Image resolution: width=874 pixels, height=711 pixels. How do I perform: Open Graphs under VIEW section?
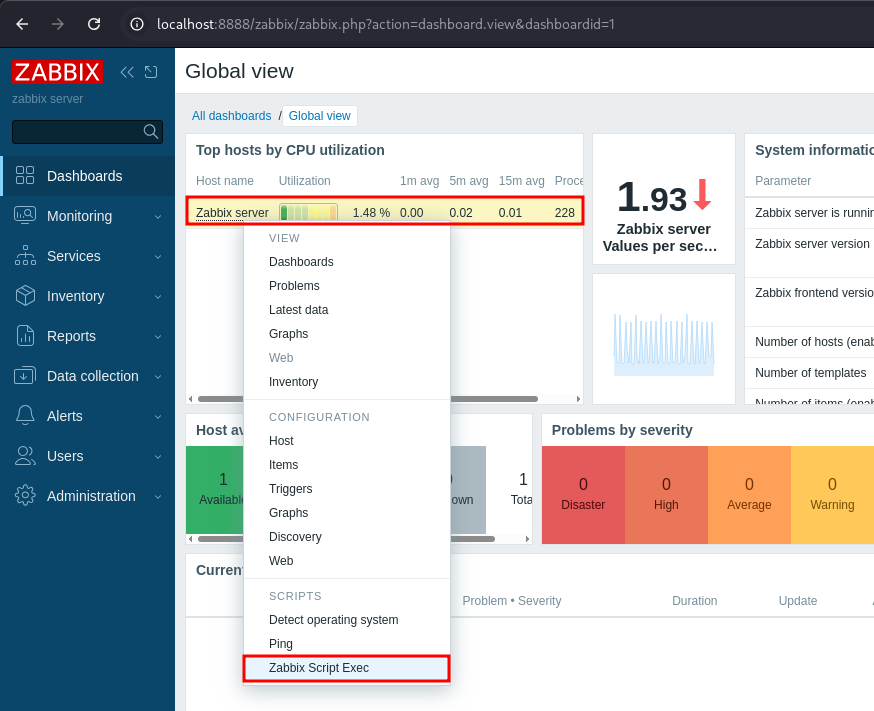coord(347,334)
